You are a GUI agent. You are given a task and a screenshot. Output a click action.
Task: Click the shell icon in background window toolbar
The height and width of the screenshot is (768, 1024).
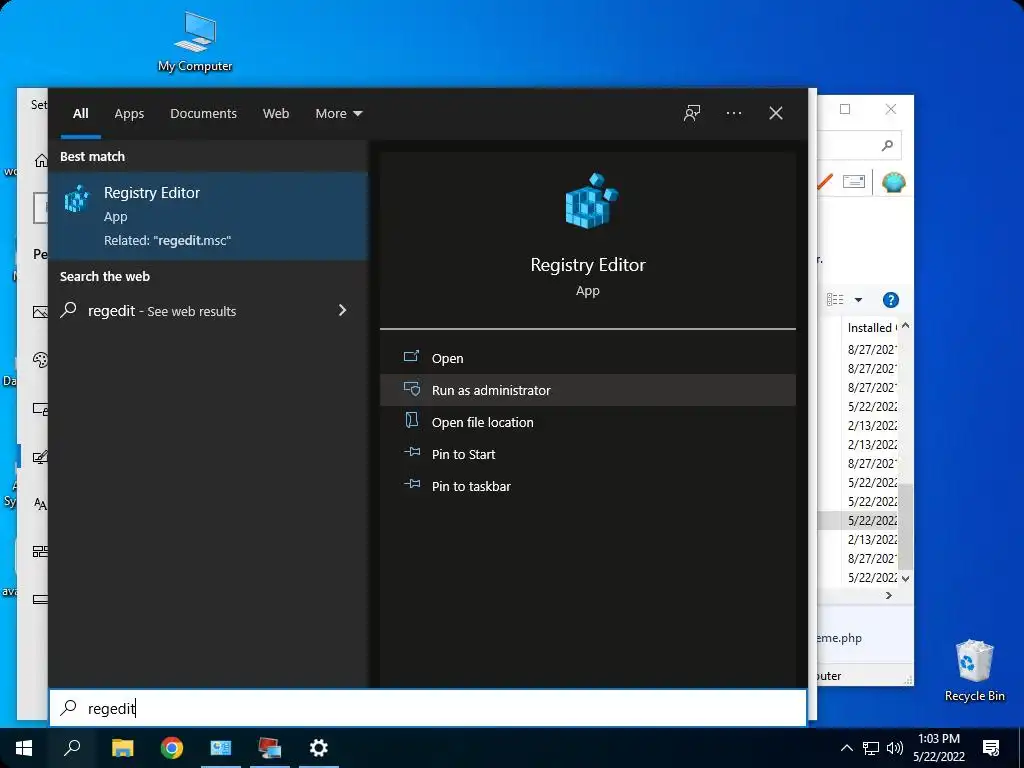click(x=893, y=182)
